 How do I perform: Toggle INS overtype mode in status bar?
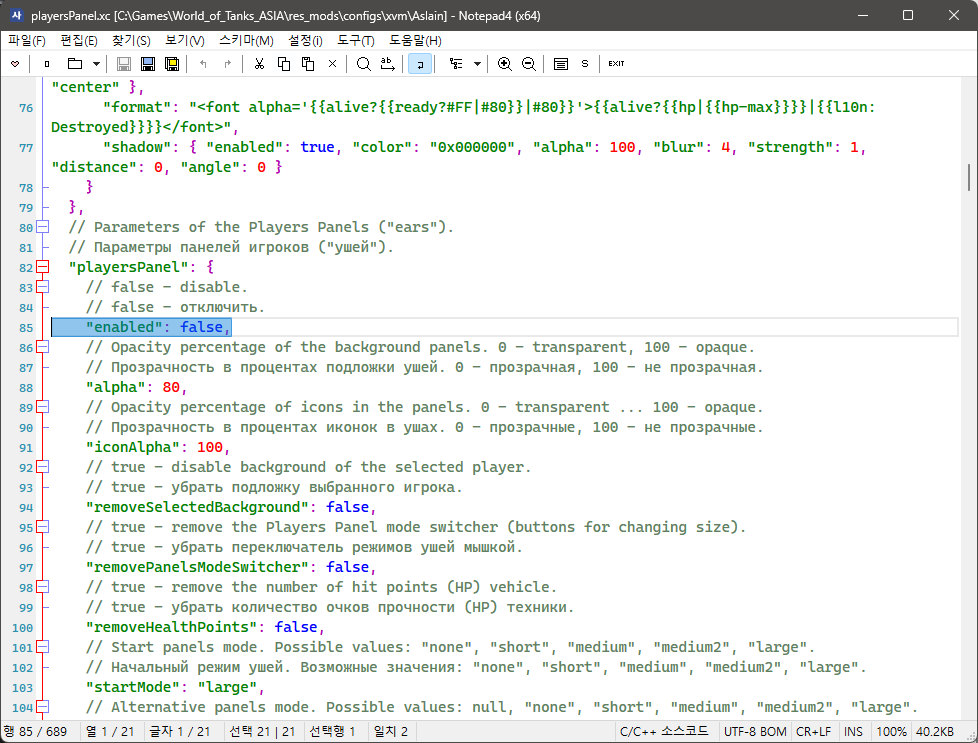tap(853, 732)
